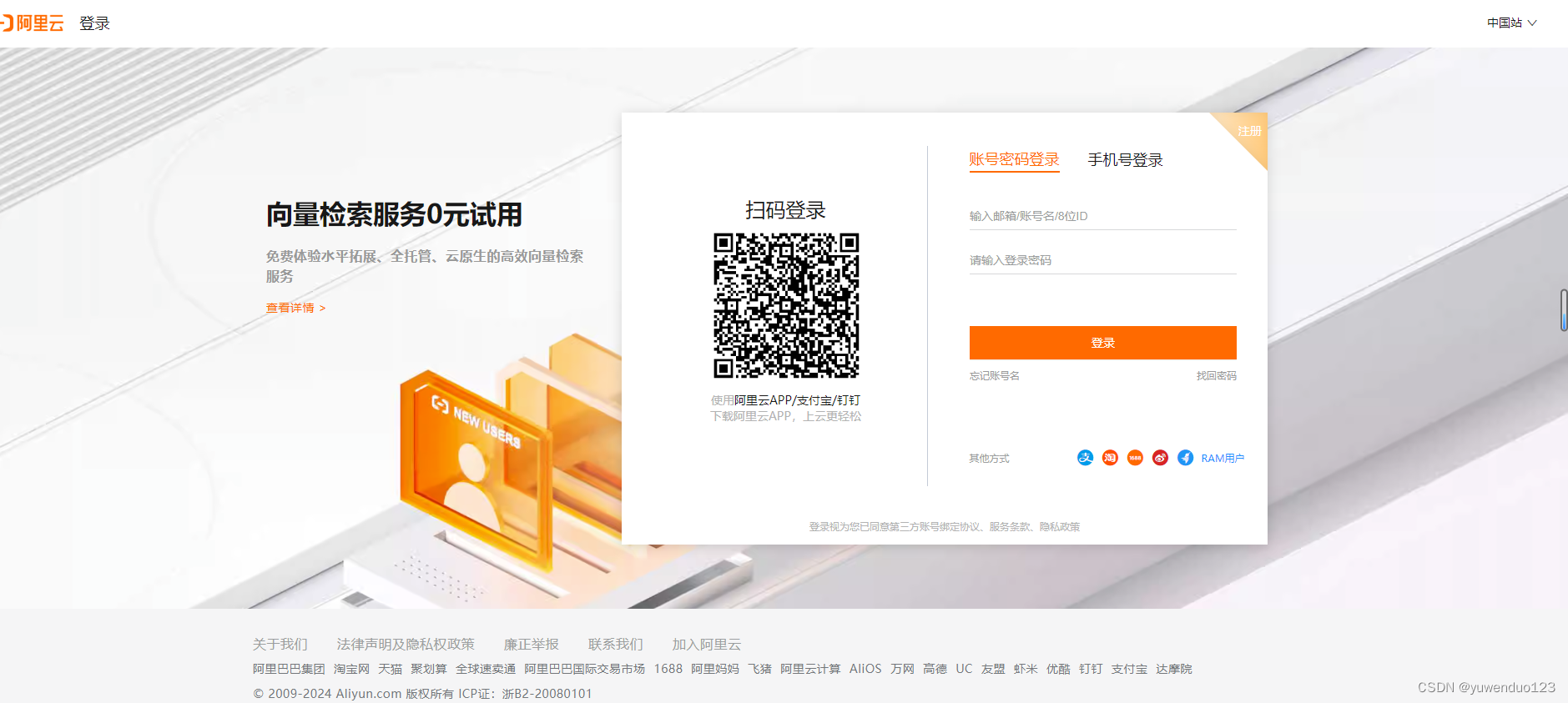This screenshot has width=1568, height=703.
Task: Click the Aliyun logo in header
Action: (x=33, y=23)
